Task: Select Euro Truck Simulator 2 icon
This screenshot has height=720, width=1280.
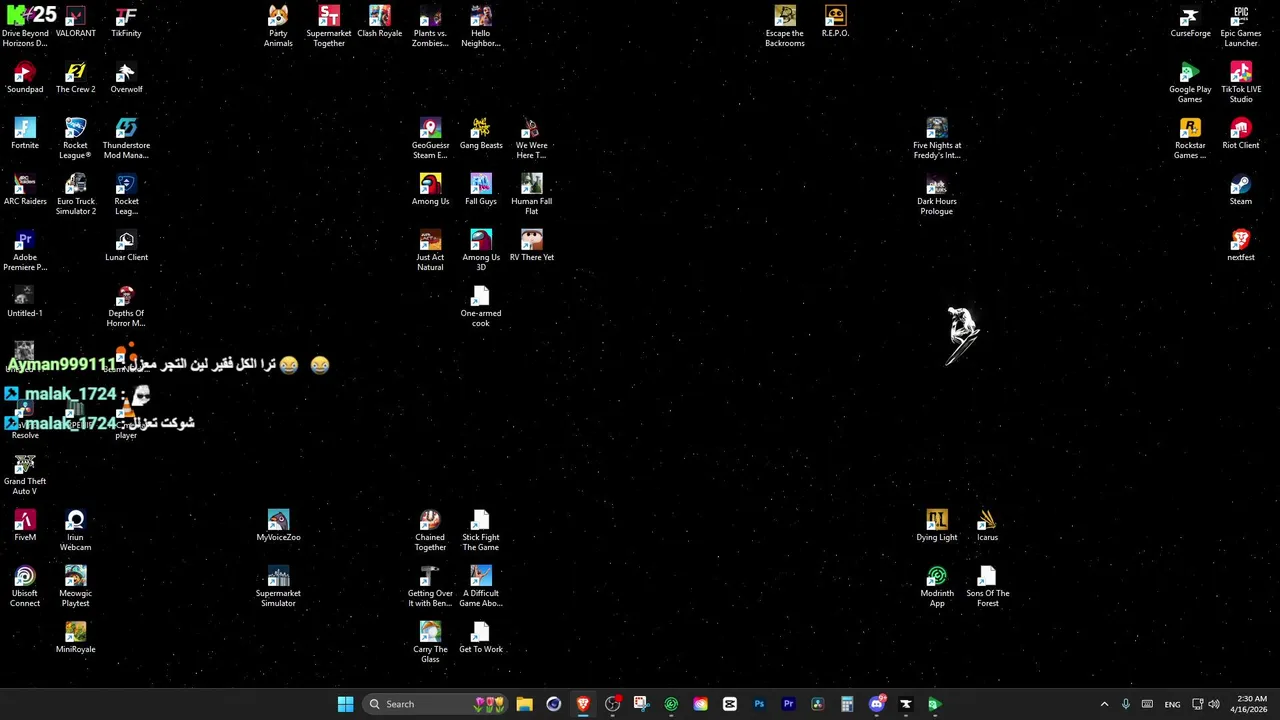Action: pyautogui.click(x=75, y=195)
